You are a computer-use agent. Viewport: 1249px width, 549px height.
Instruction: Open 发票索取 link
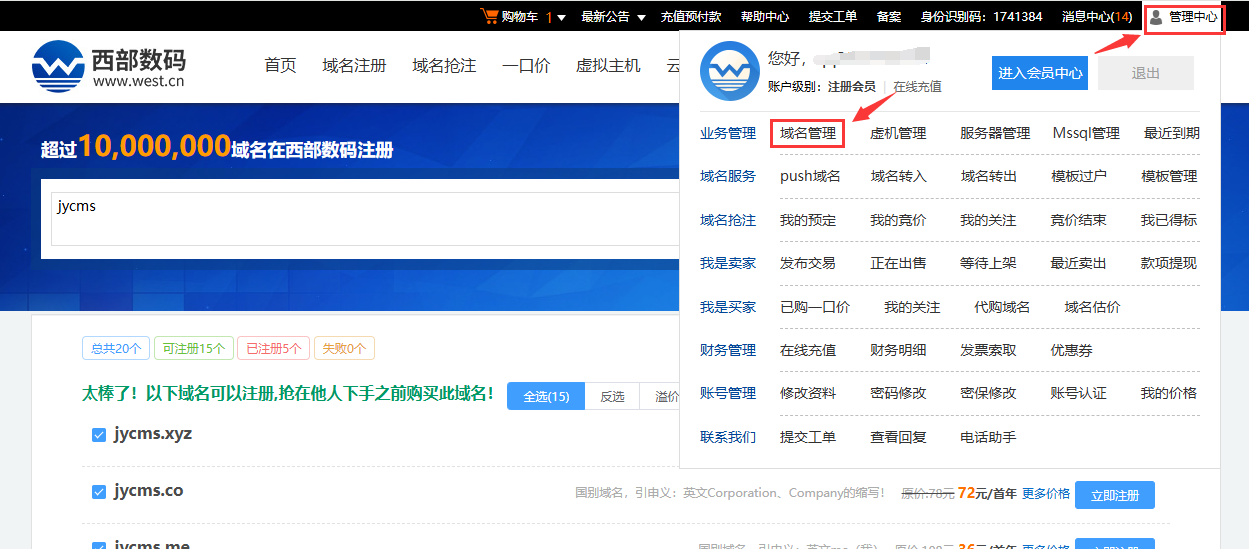point(988,350)
